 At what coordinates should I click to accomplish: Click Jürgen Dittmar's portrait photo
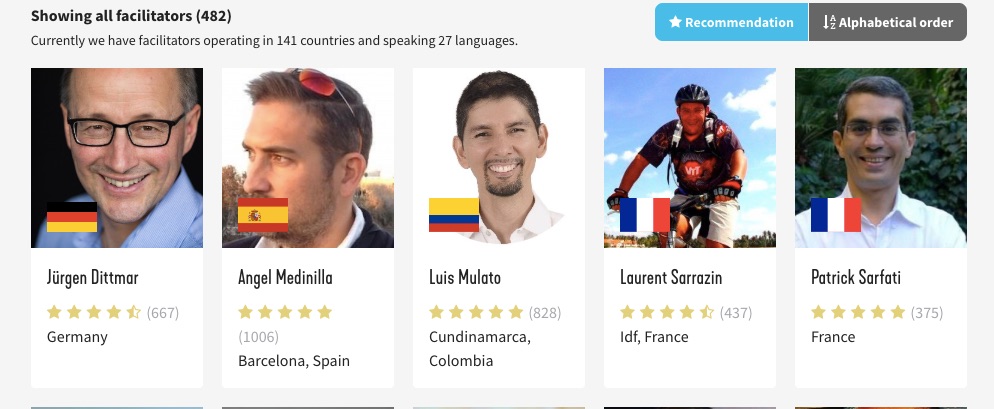pyautogui.click(x=117, y=158)
